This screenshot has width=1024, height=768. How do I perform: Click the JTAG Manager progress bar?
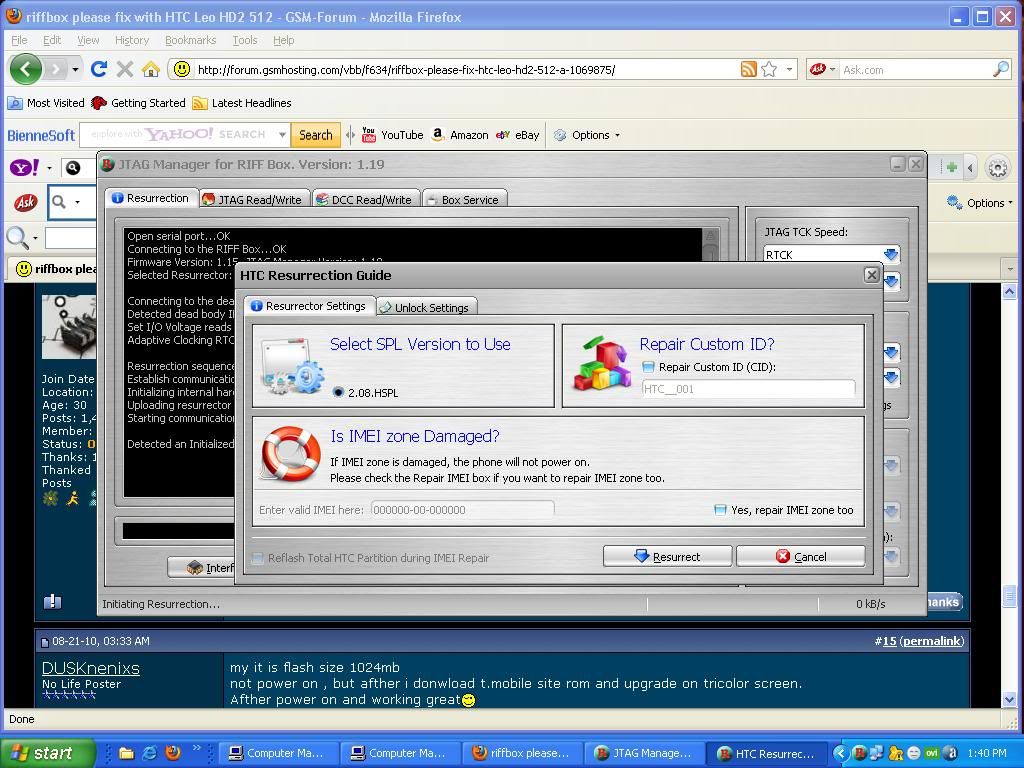tap(178, 531)
